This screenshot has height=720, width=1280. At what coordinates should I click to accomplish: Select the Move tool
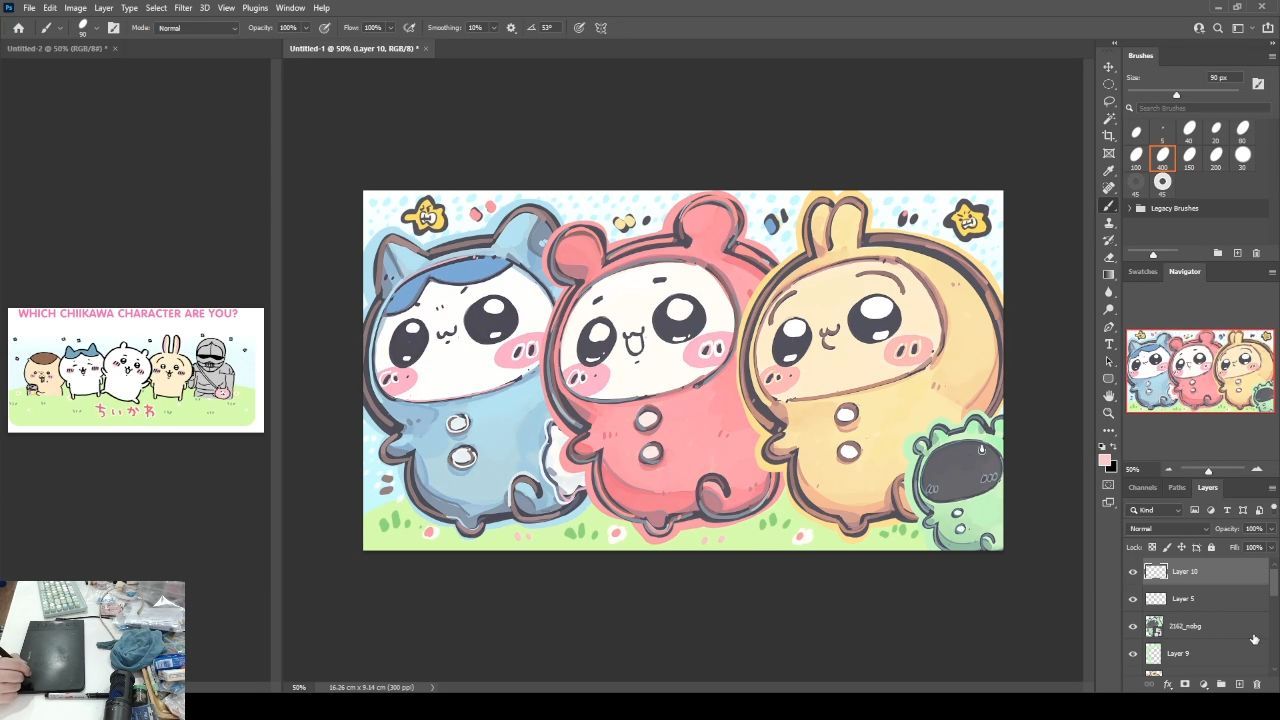click(1108, 67)
